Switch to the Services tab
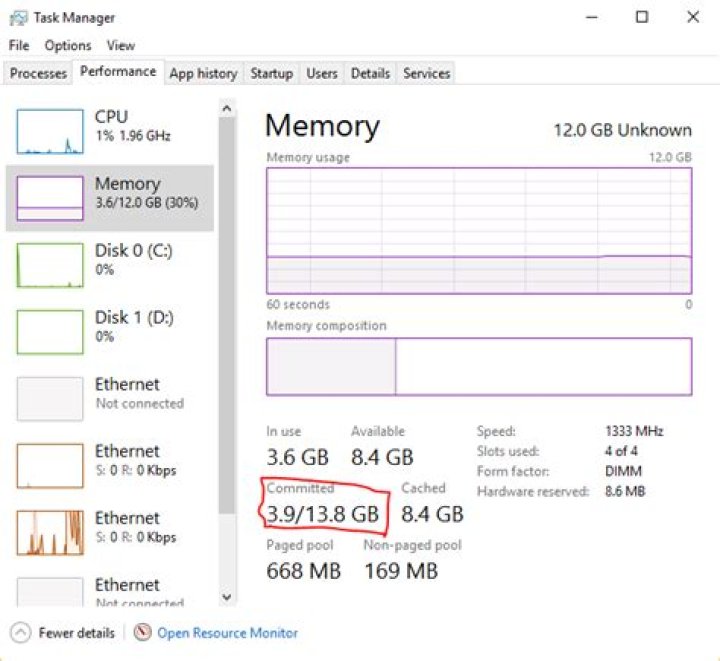 tap(427, 73)
